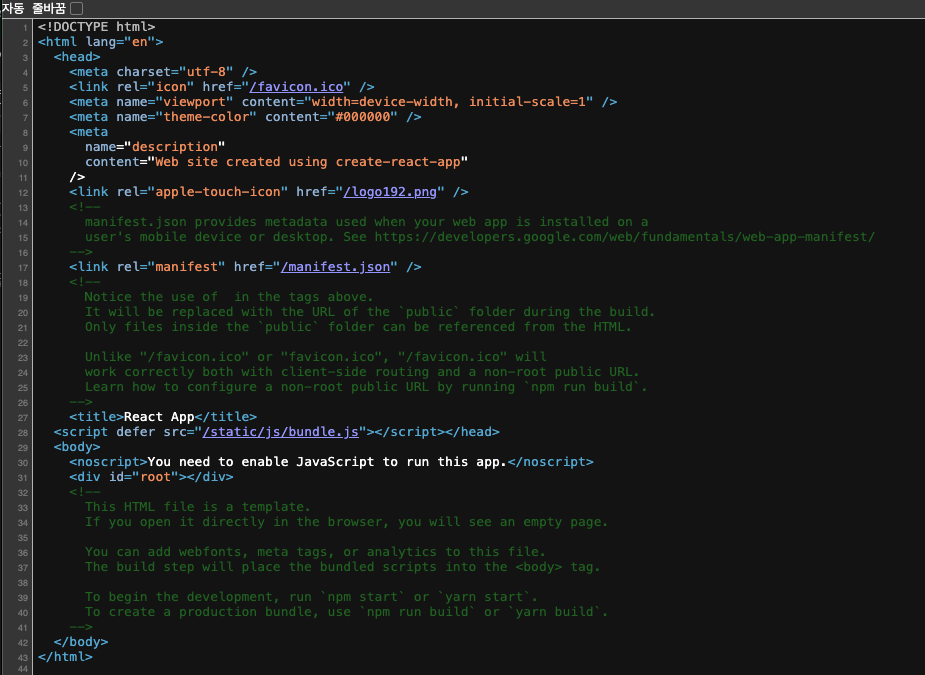
Task: Click the "The build step will place" comment line
Action: coord(342,567)
